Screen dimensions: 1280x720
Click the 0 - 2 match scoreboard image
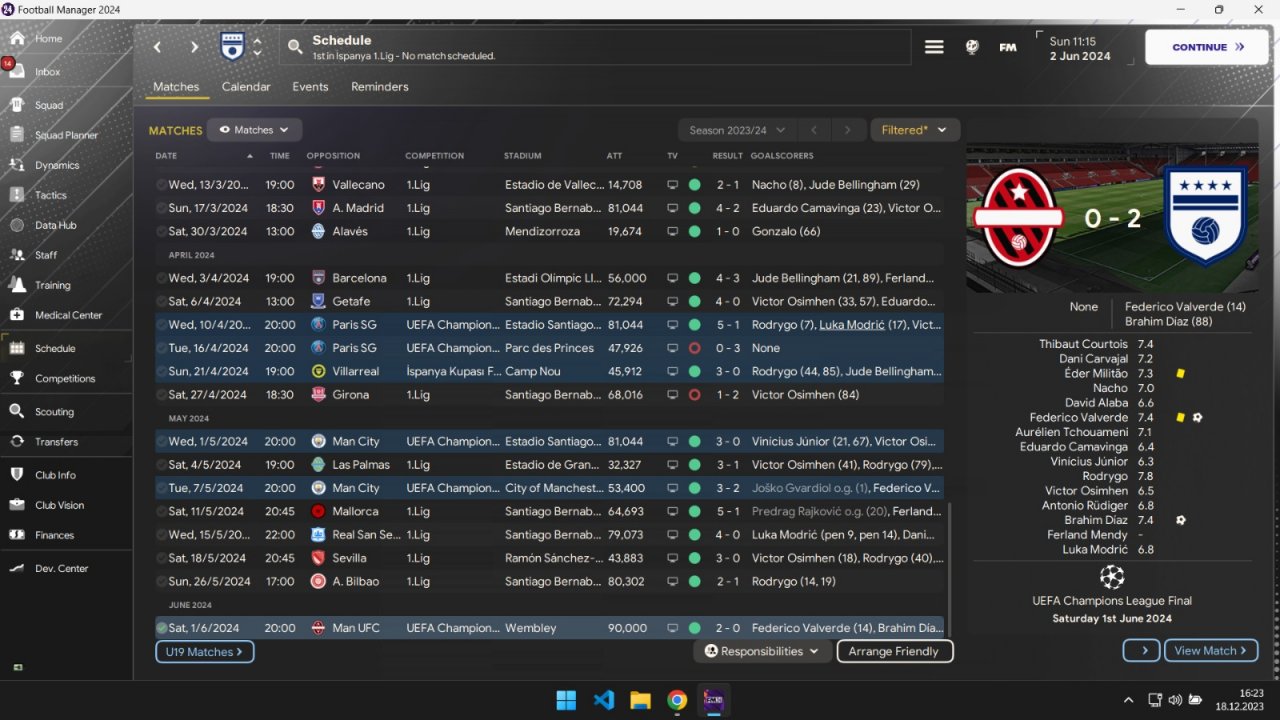point(1112,219)
